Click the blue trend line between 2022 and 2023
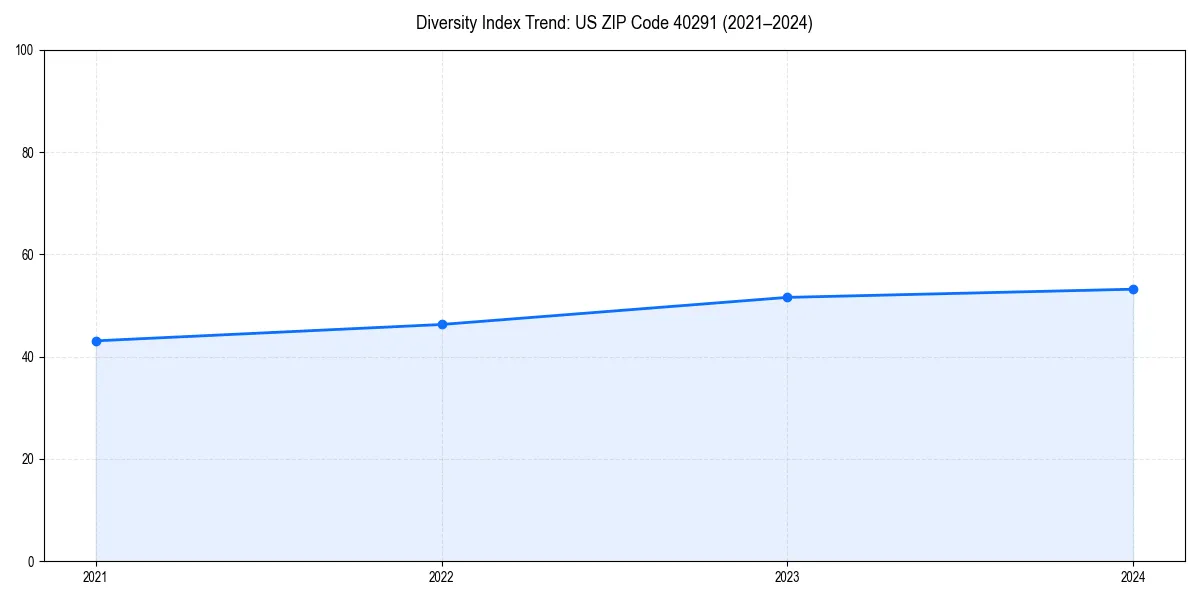Image resolution: width=1200 pixels, height=600 pixels. coord(615,310)
